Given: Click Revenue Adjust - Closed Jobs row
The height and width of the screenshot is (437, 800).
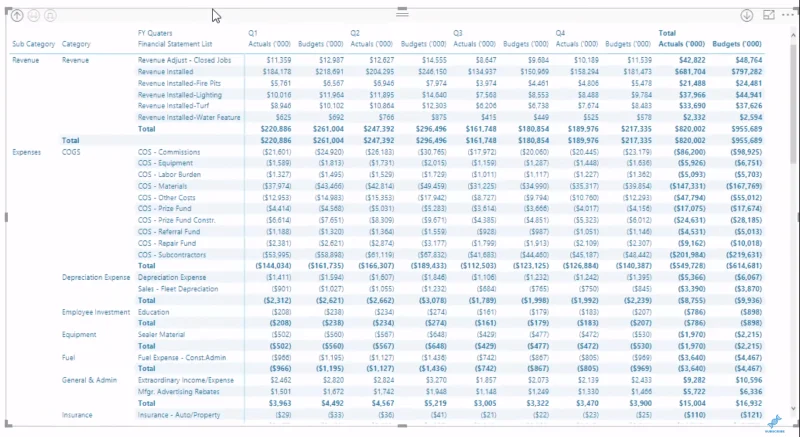Looking at the screenshot, I should click(x=184, y=60).
